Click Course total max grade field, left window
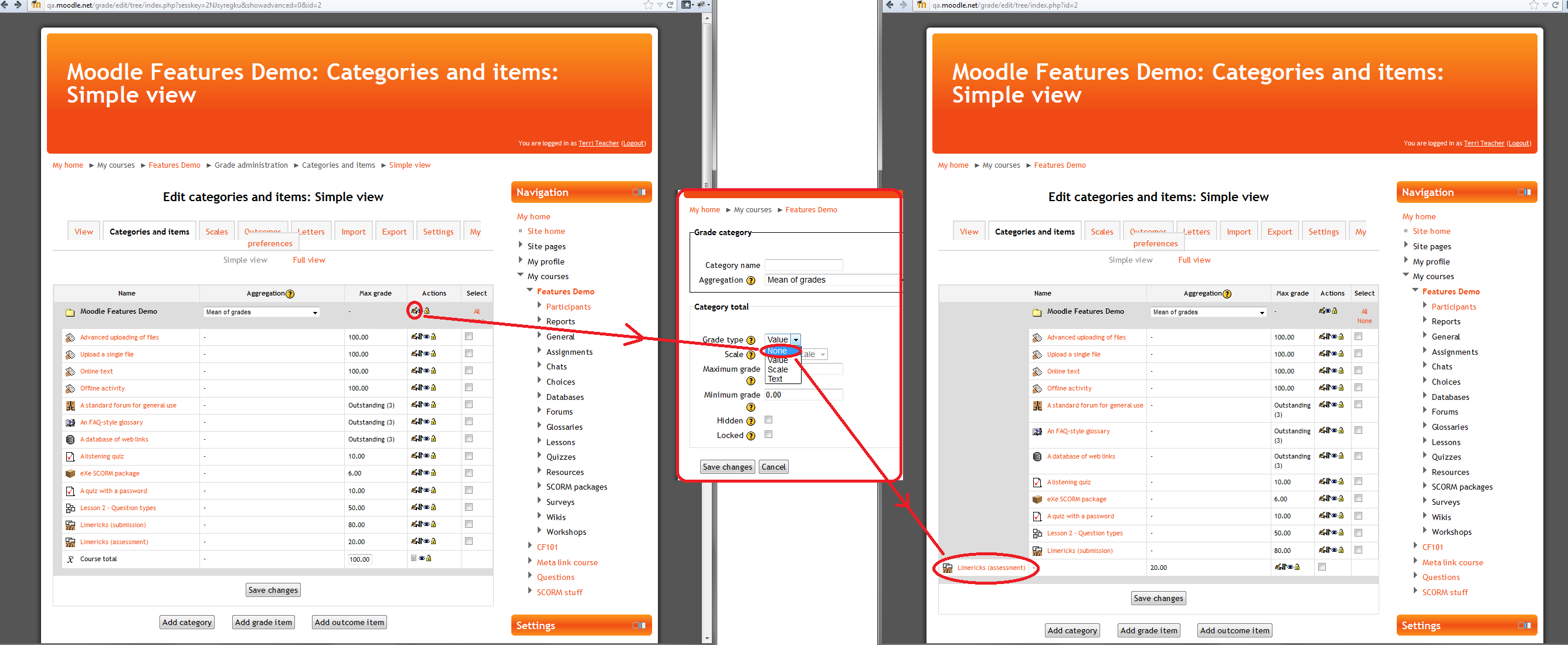 pyautogui.click(x=359, y=559)
